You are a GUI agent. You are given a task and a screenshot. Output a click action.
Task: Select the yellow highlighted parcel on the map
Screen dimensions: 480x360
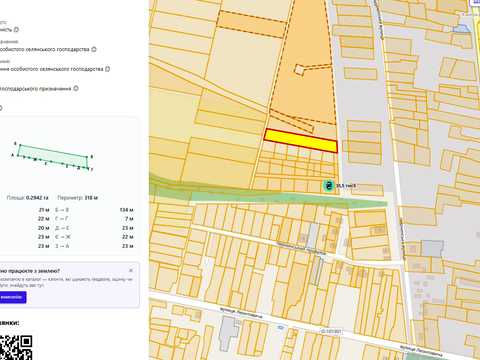click(x=301, y=140)
